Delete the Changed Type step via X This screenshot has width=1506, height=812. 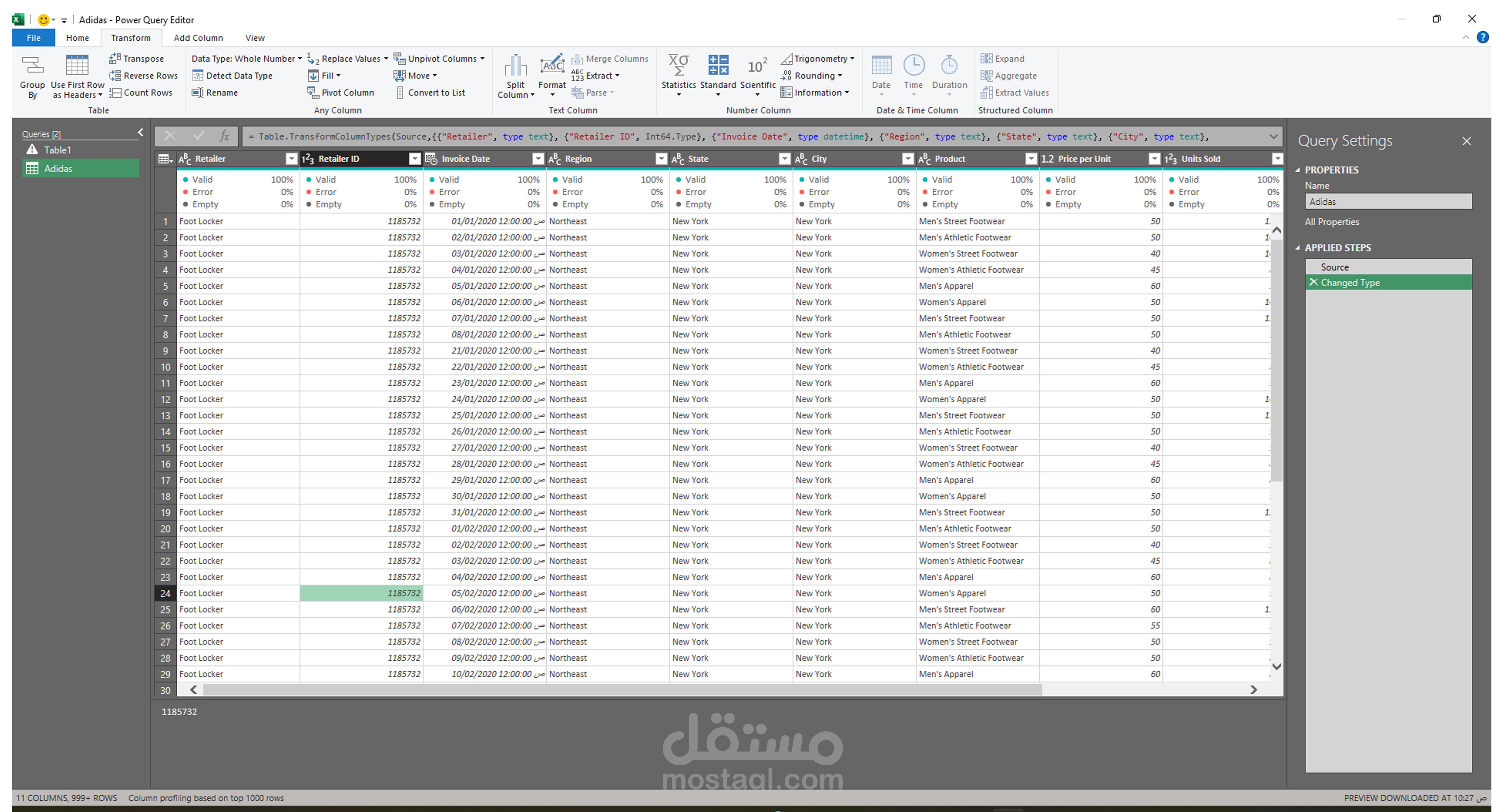[1313, 282]
